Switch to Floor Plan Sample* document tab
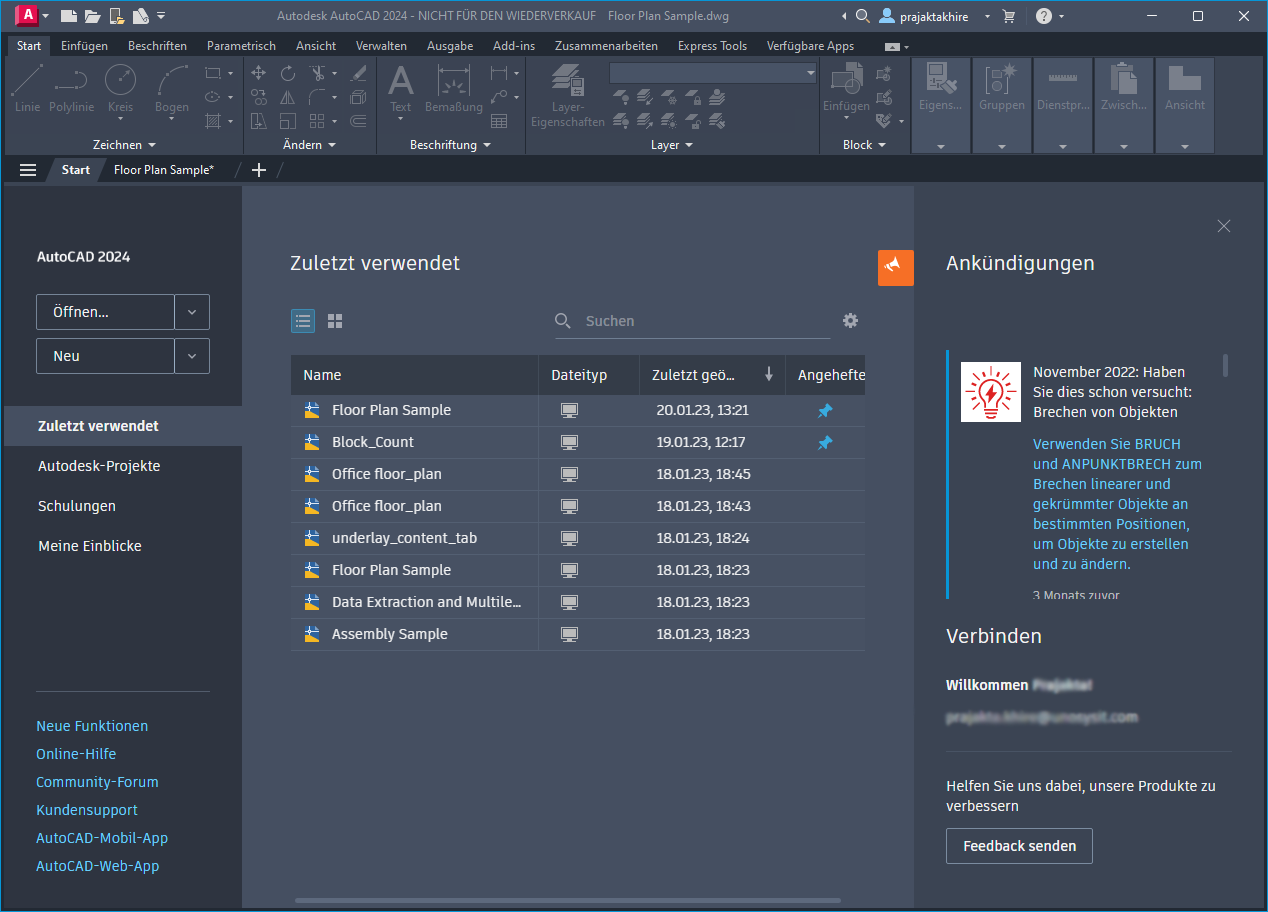 [x=164, y=170]
